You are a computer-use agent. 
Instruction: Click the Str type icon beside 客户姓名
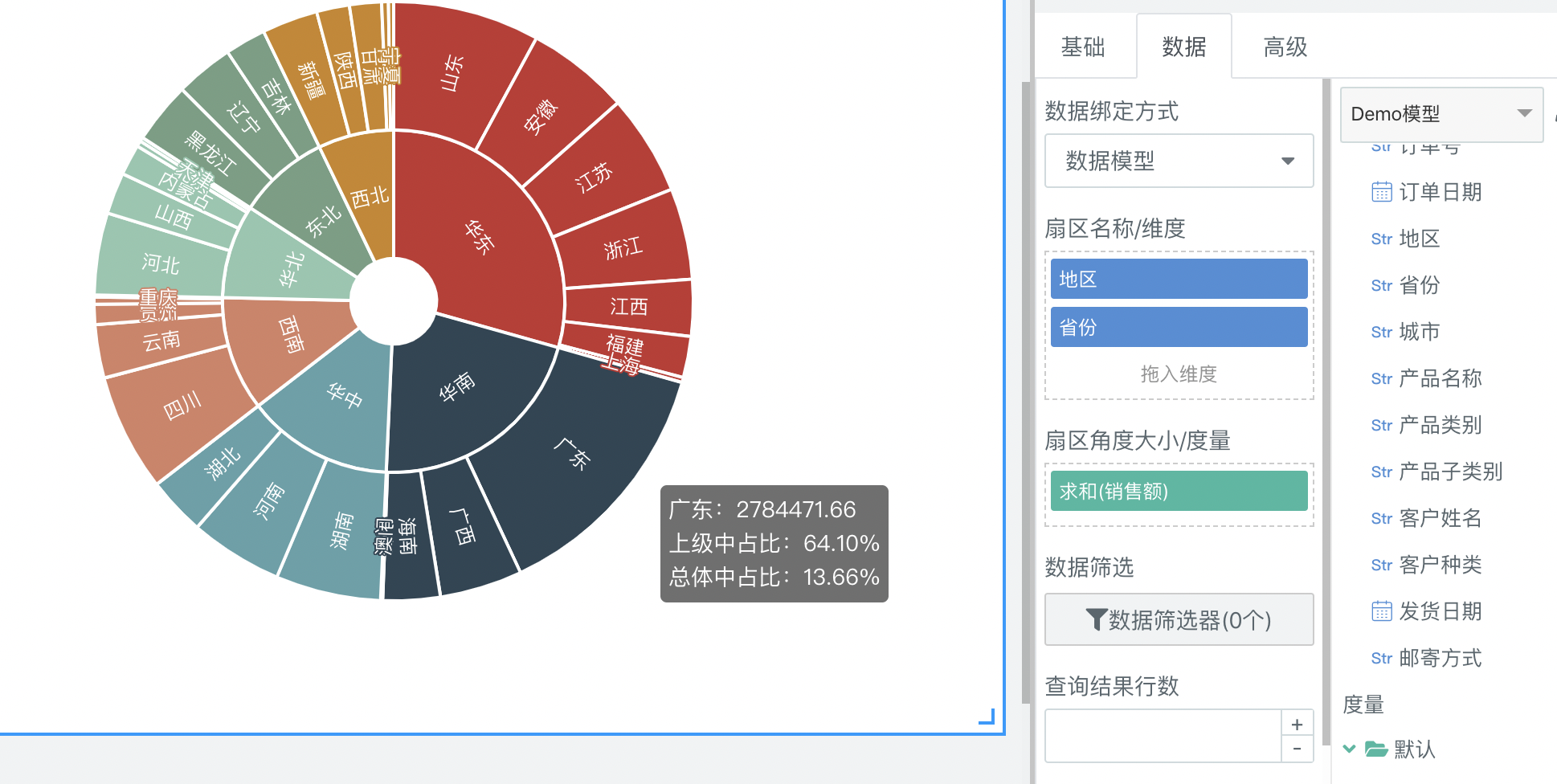pos(1381,519)
